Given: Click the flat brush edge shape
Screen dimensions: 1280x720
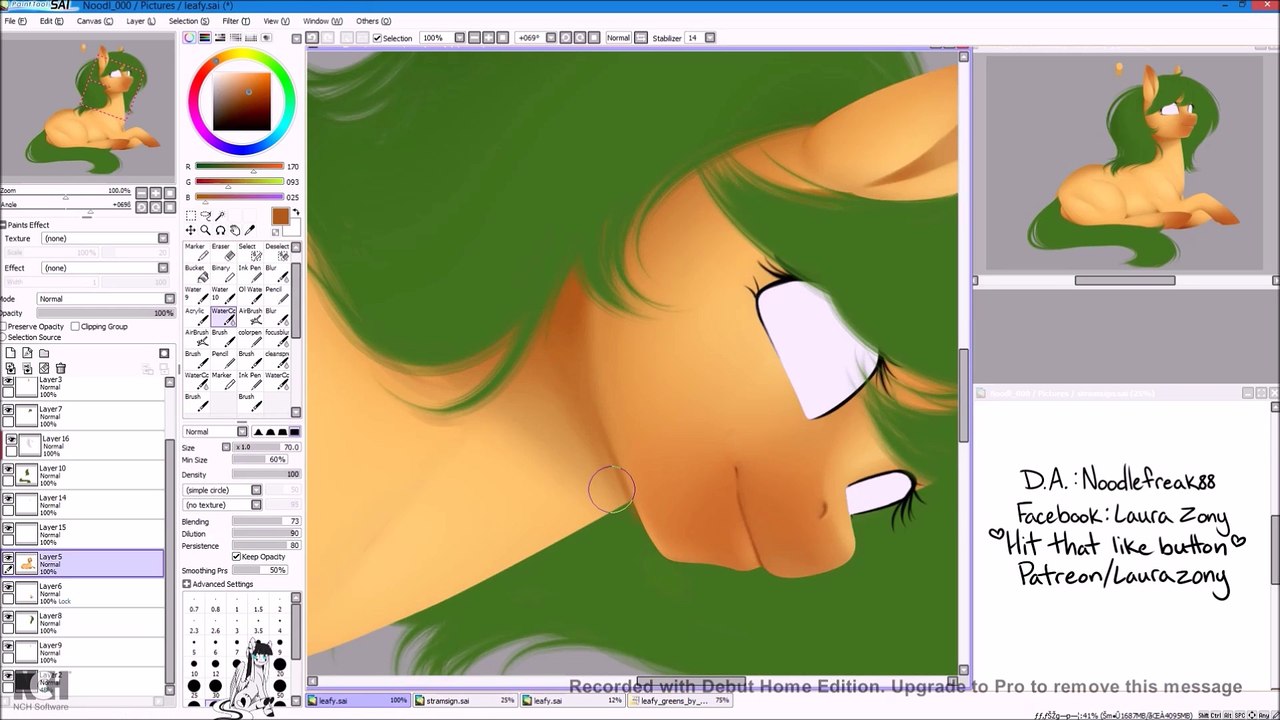Looking at the screenshot, I should click(x=294, y=432).
